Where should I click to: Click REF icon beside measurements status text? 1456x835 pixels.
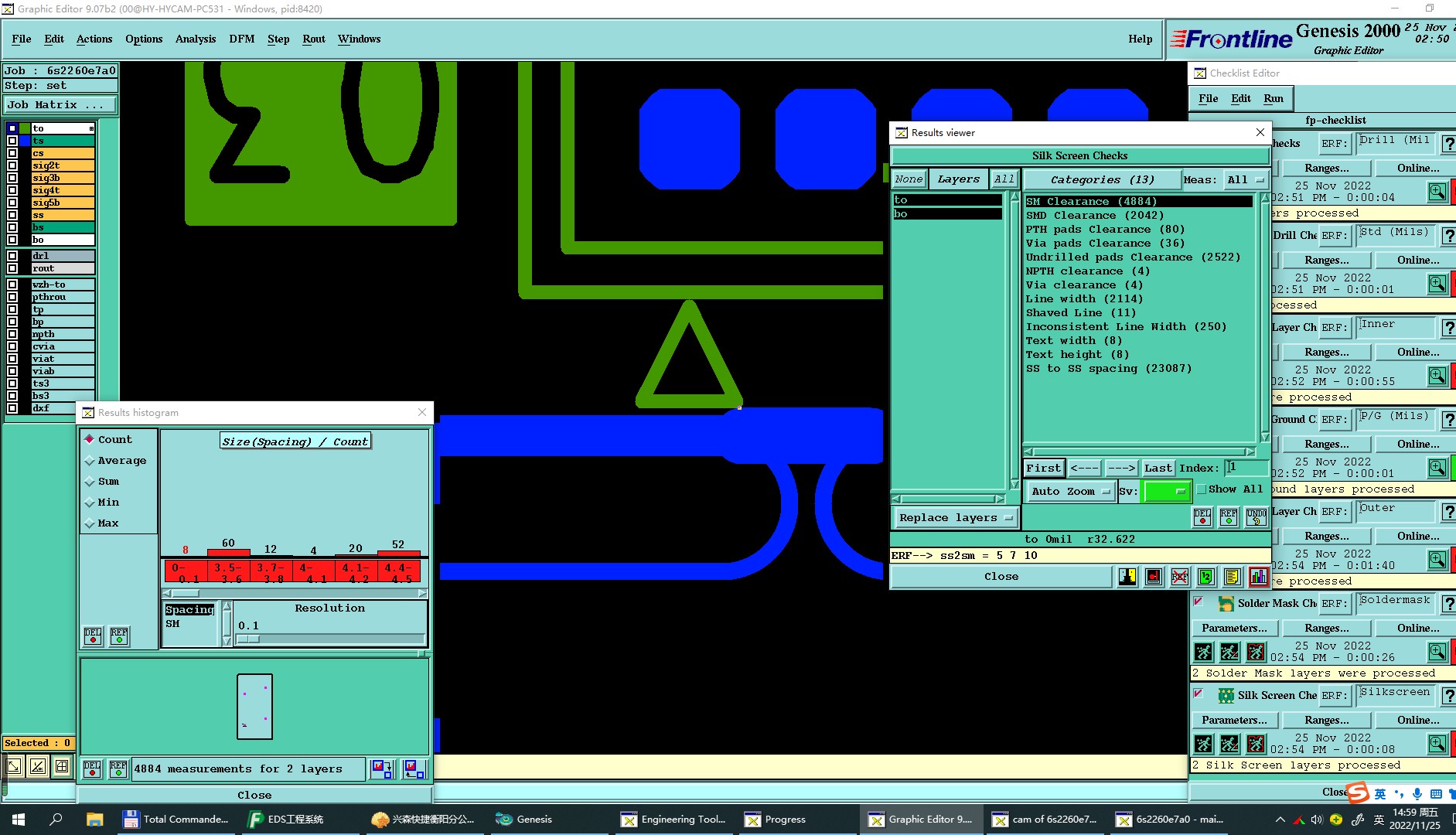click(x=118, y=769)
